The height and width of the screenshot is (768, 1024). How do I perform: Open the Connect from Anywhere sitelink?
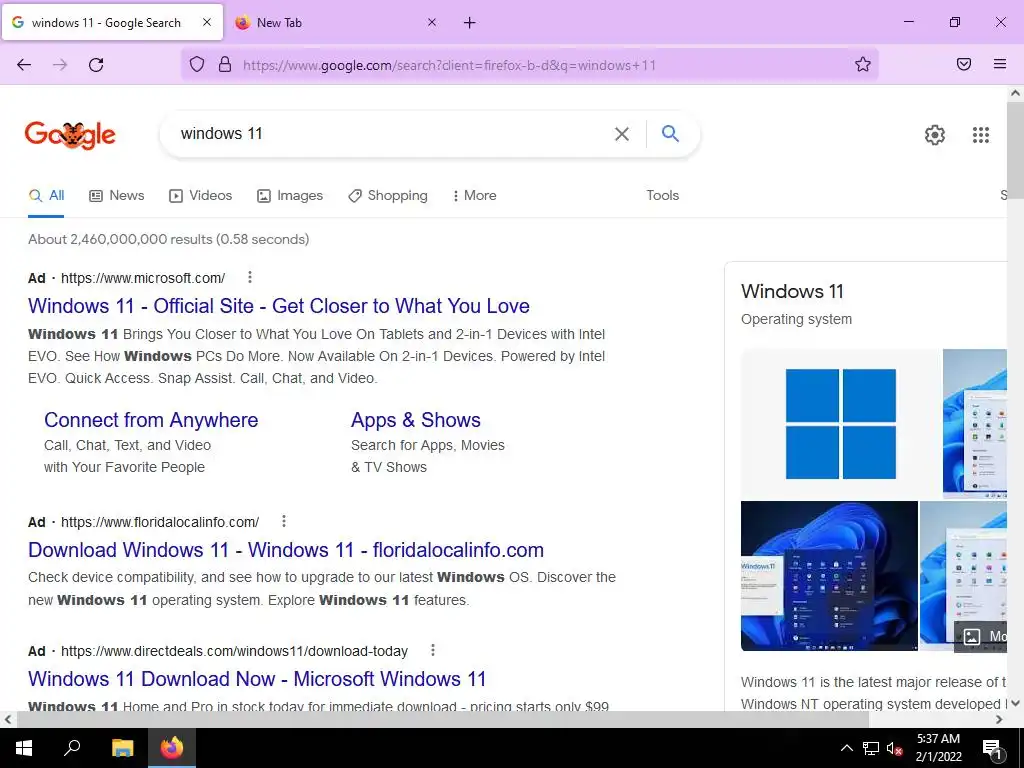pyautogui.click(x=151, y=420)
